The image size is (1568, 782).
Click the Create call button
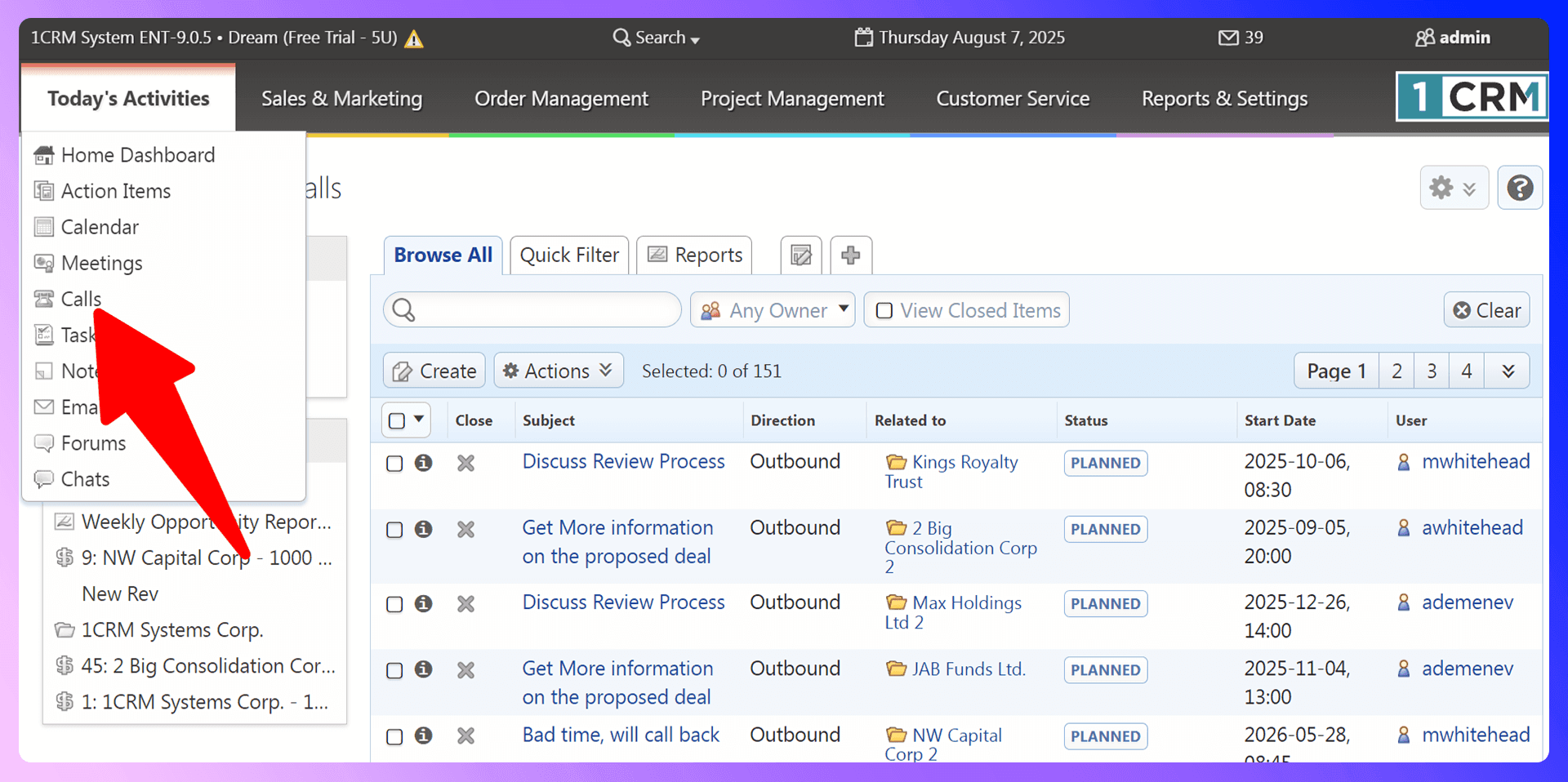[x=434, y=371]
